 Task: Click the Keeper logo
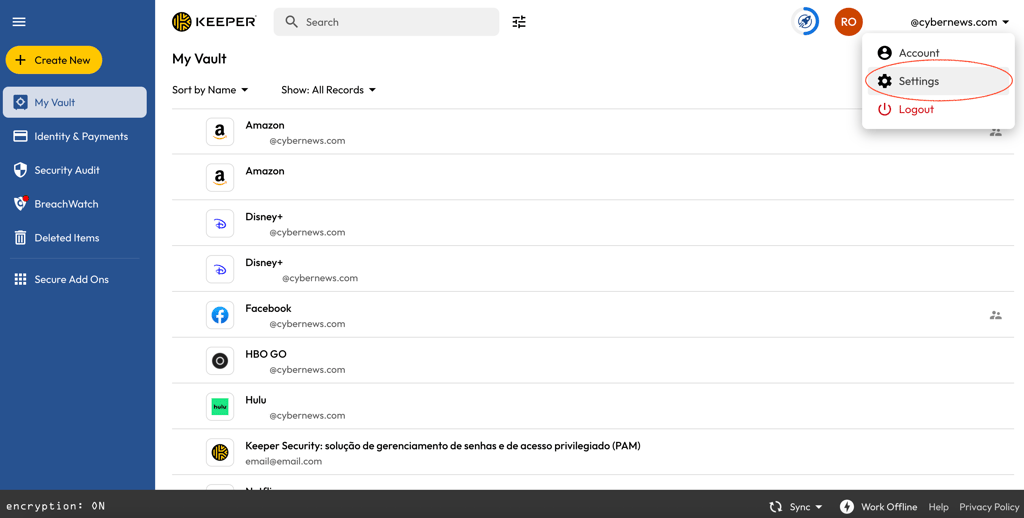click(214, 22)
